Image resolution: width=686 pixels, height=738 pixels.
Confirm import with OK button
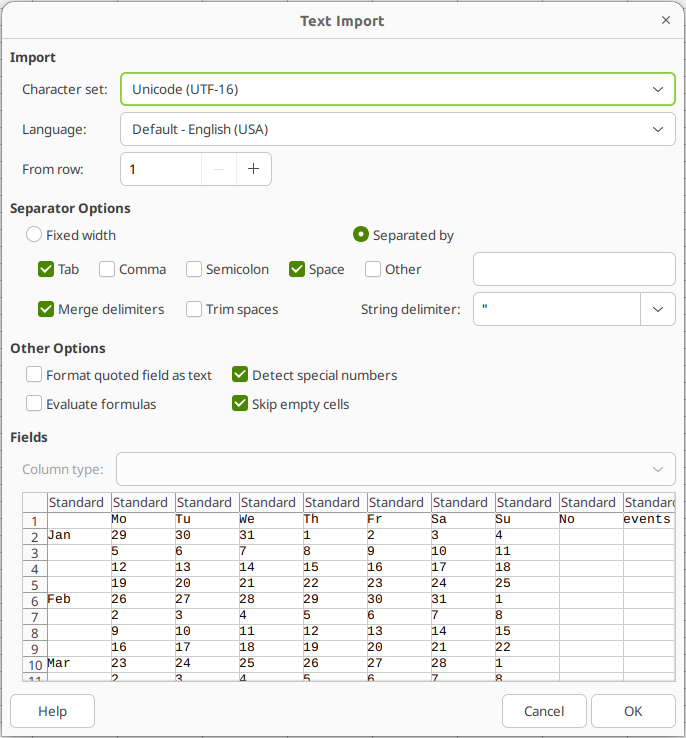(633, 711)
